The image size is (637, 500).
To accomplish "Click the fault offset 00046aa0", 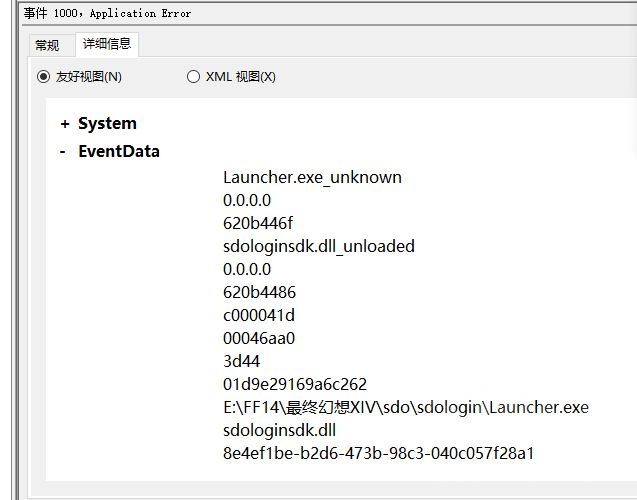I will pyautogui.click(x=259, y=338).
